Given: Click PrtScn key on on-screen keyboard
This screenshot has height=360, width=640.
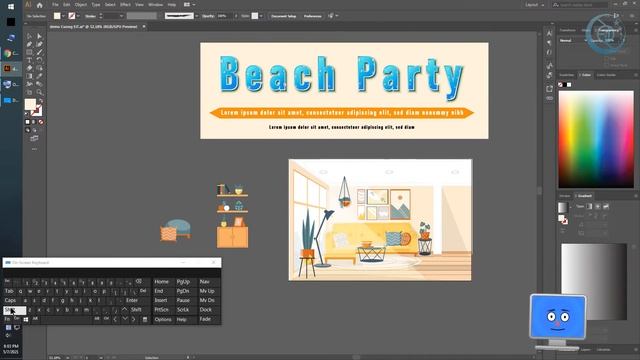Looking at the screenshot, I should click(x=161, y=310).
